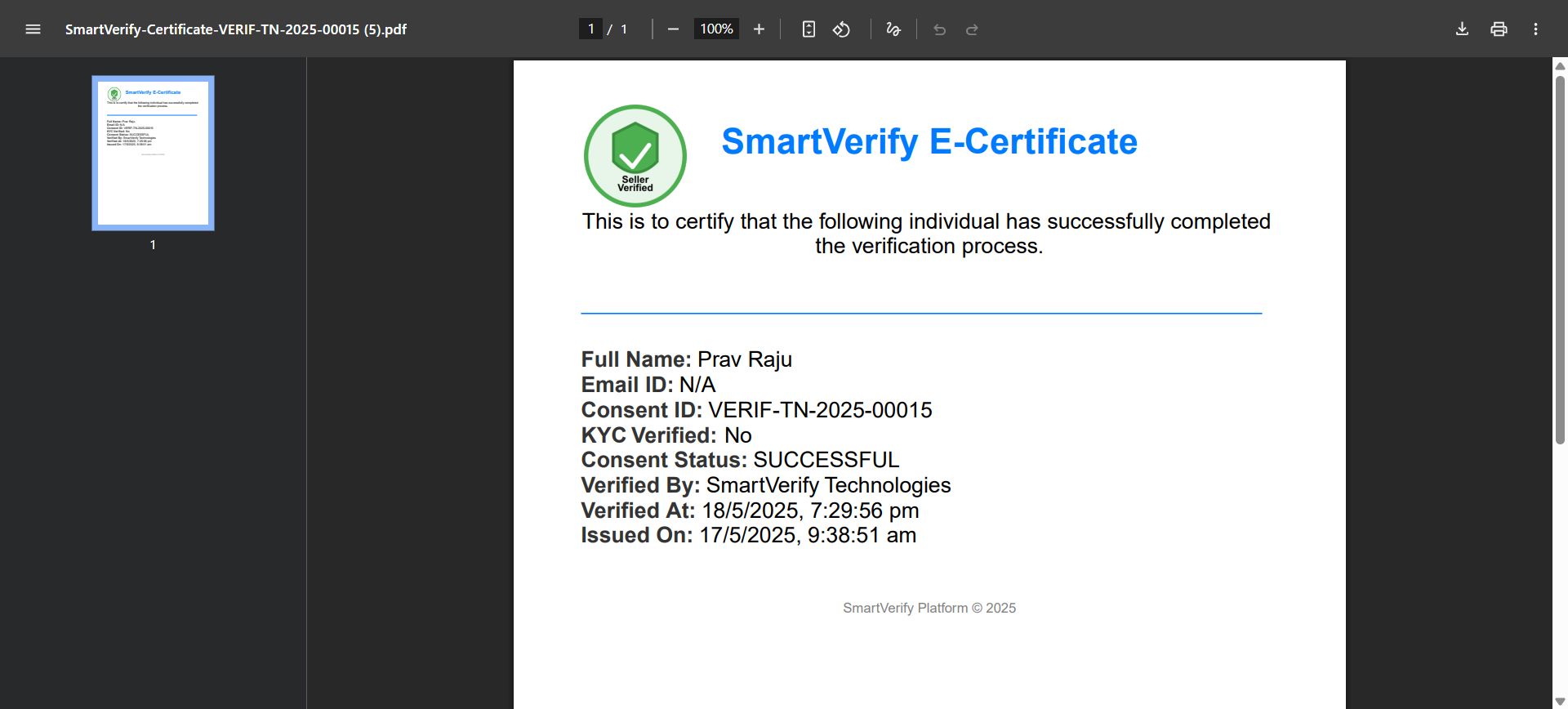Click the Issued On timestamp '17/5/2025, 9:38:51 am'
The width and height of the screenshot is (1568, 709).
808,535
